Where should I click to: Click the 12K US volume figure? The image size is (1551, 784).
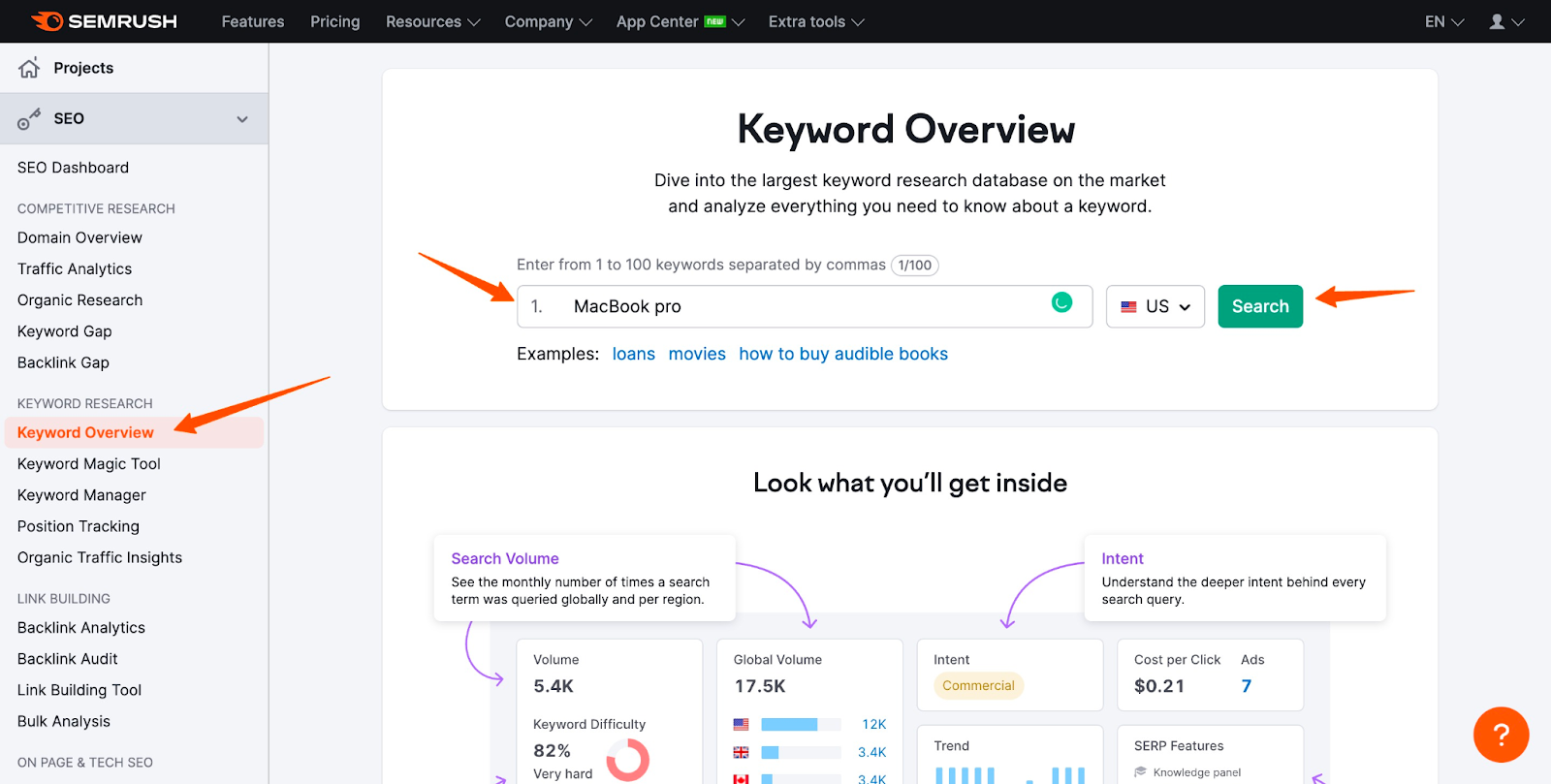pyautogui.click(x=874, y=724)
